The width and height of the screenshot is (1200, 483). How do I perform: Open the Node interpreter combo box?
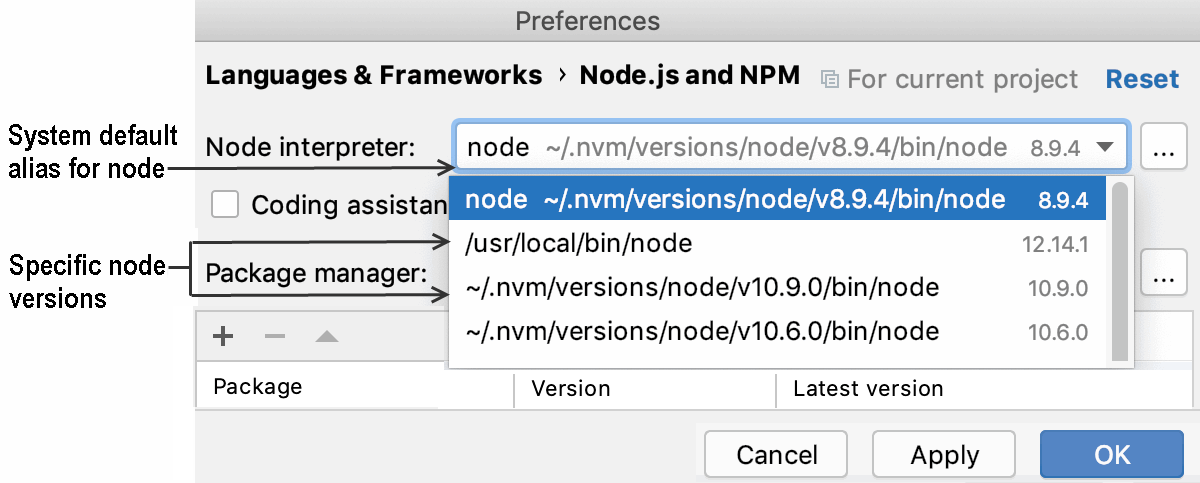780,149
